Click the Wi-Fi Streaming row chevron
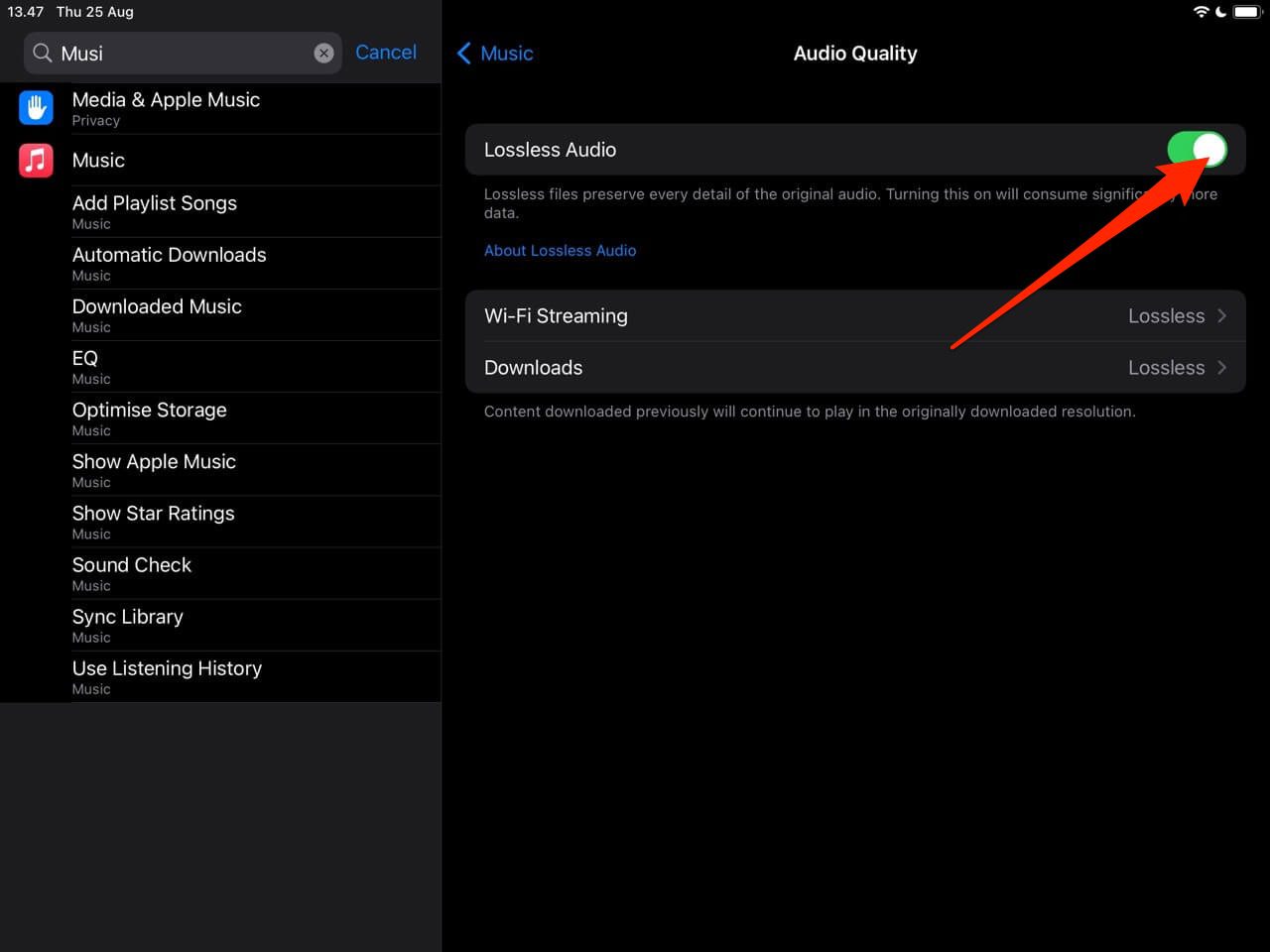 coord(1222,316)
